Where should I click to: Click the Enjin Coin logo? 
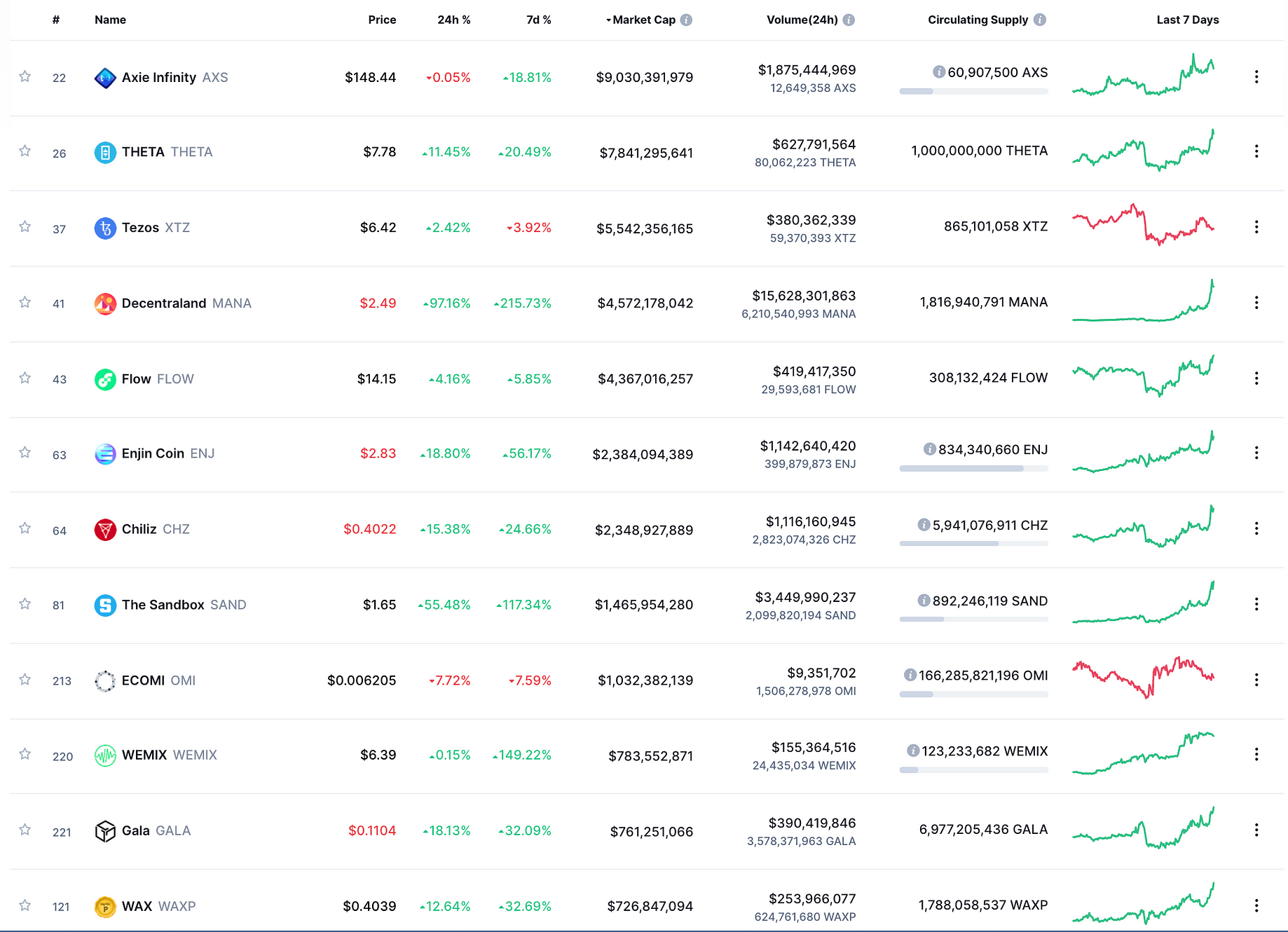tap(105, 454)
